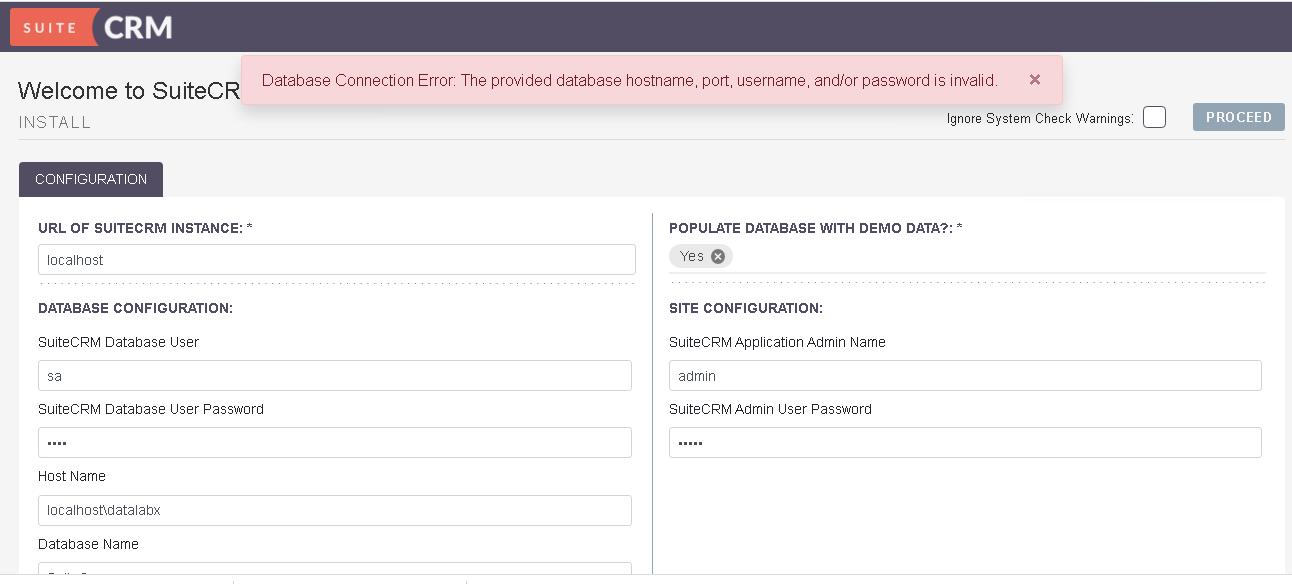Screen dimensions: 1292x584
Task: Open the CONFIGURATION tab
Action: (x=91, y=180)
